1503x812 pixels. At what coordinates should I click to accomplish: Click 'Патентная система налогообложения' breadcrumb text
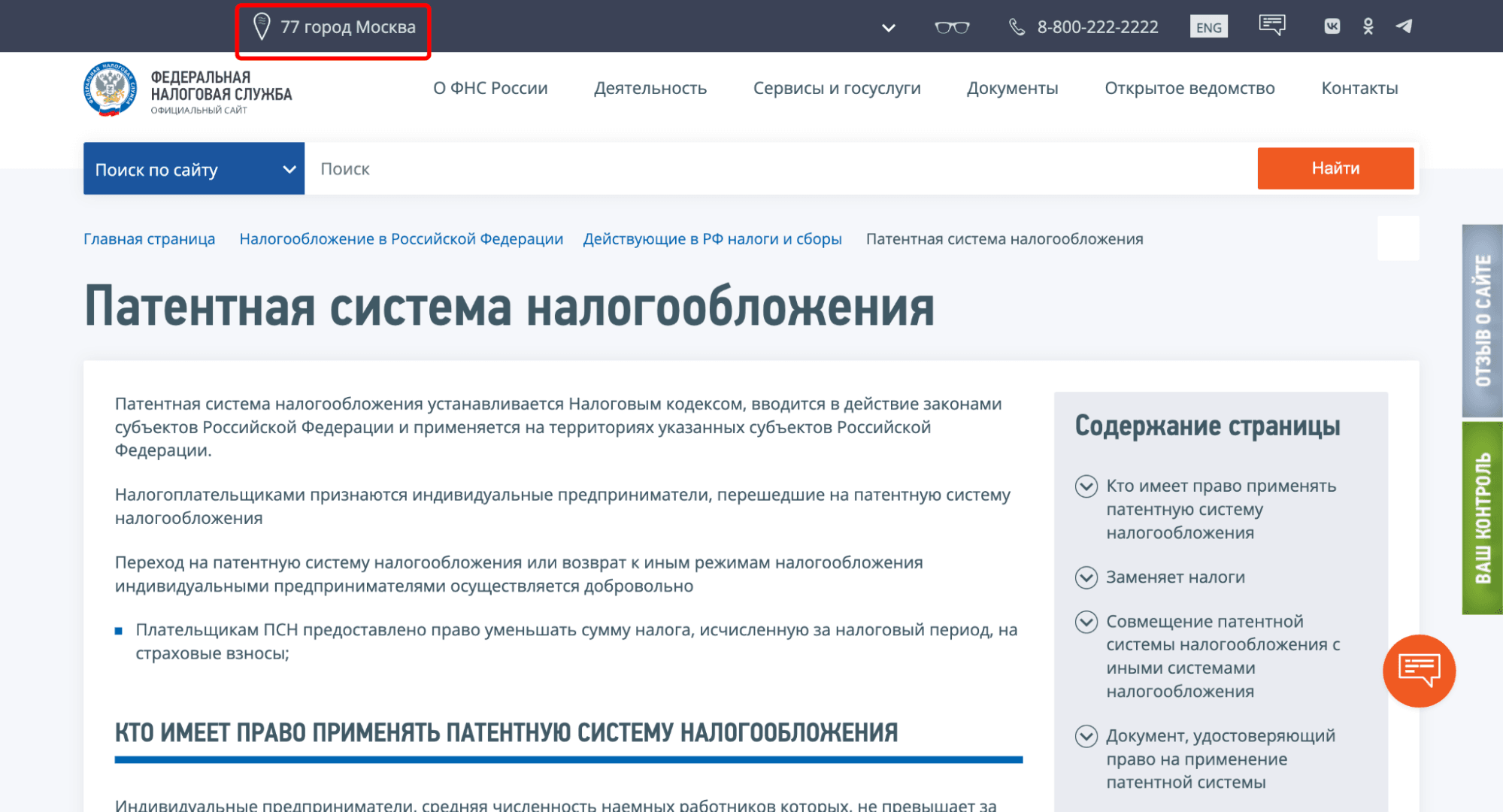1005,239
